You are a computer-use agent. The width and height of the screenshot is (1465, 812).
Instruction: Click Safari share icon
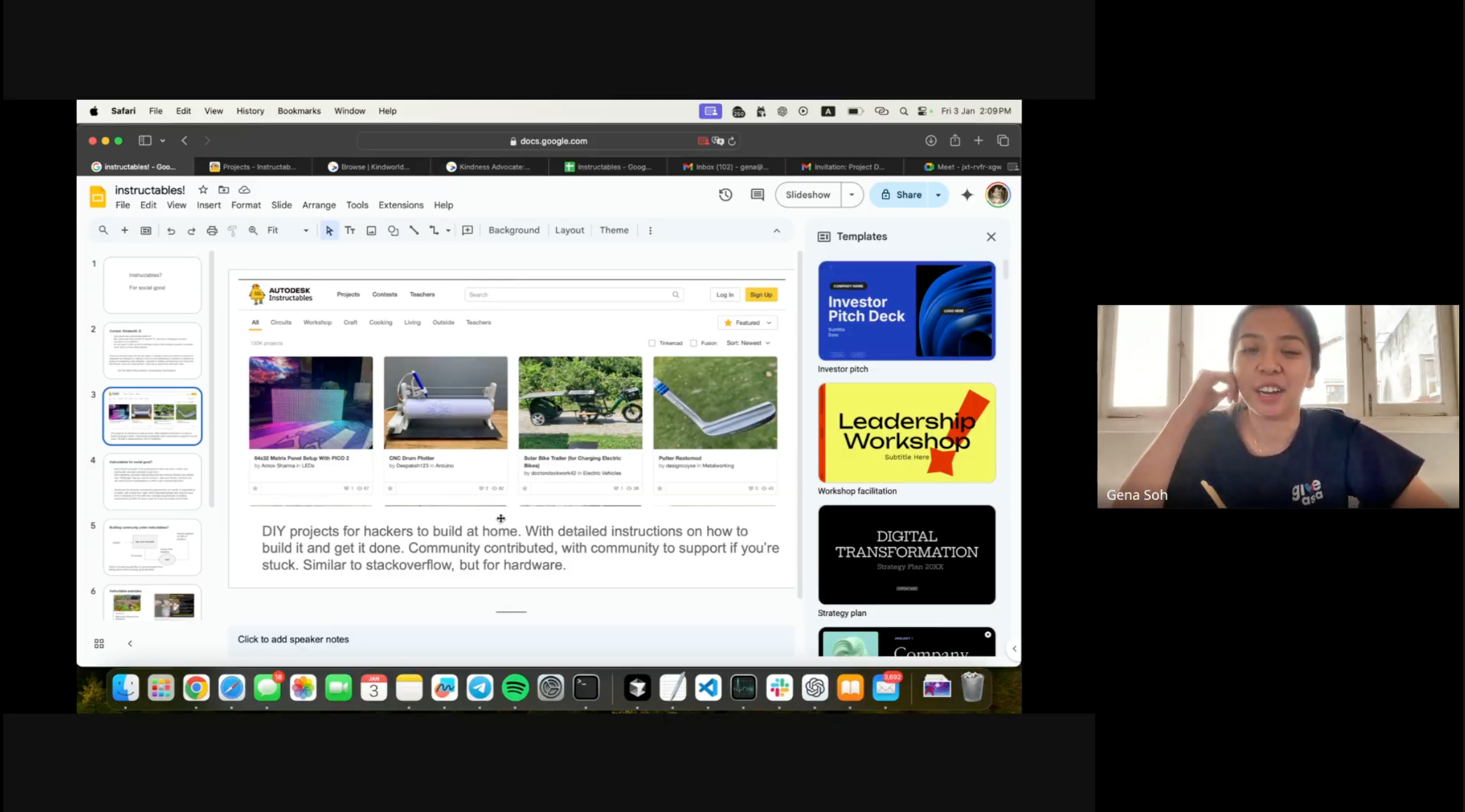(955, 141)
